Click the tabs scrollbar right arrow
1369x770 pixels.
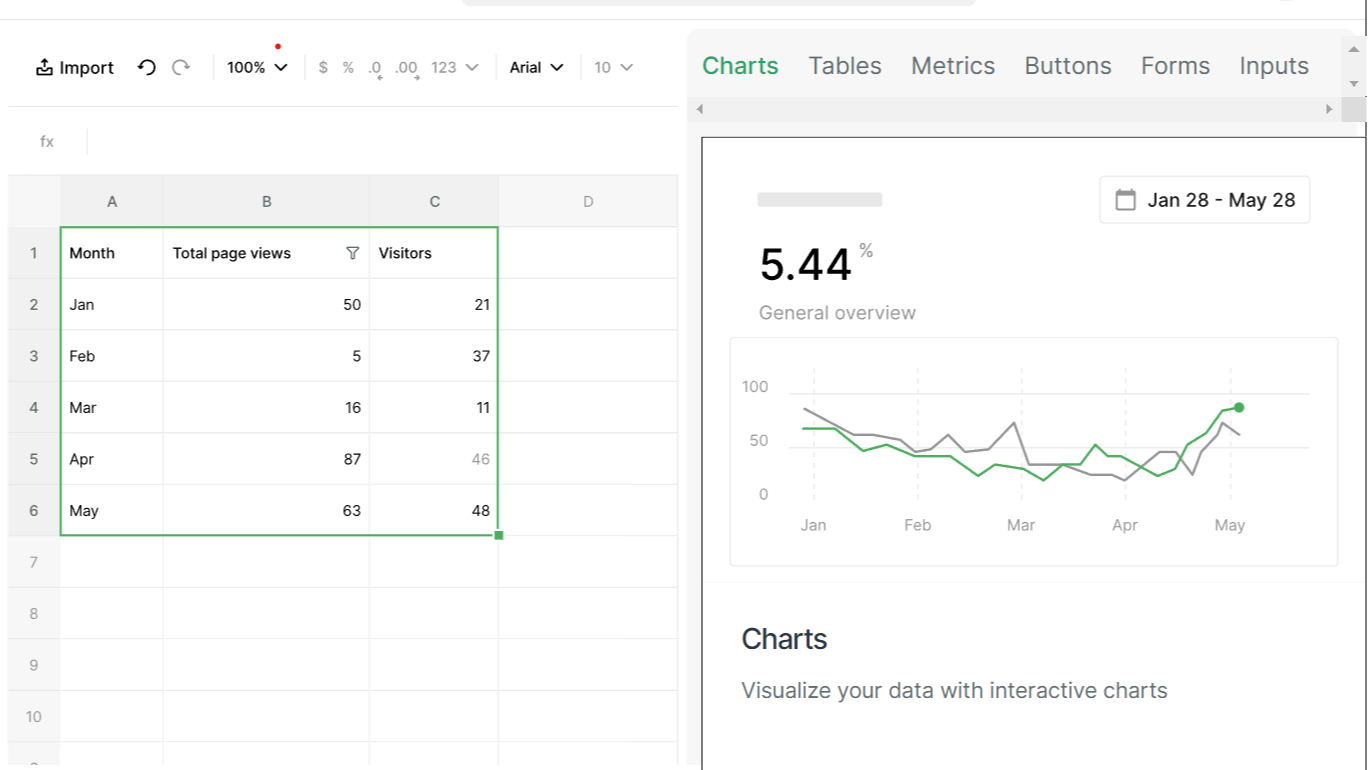1329,109
